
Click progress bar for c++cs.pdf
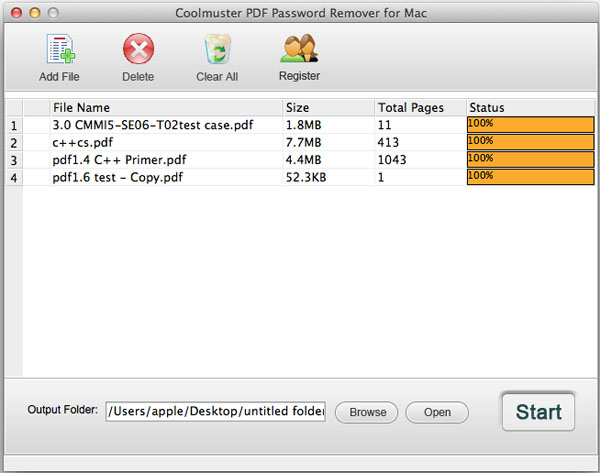(531, 142)
